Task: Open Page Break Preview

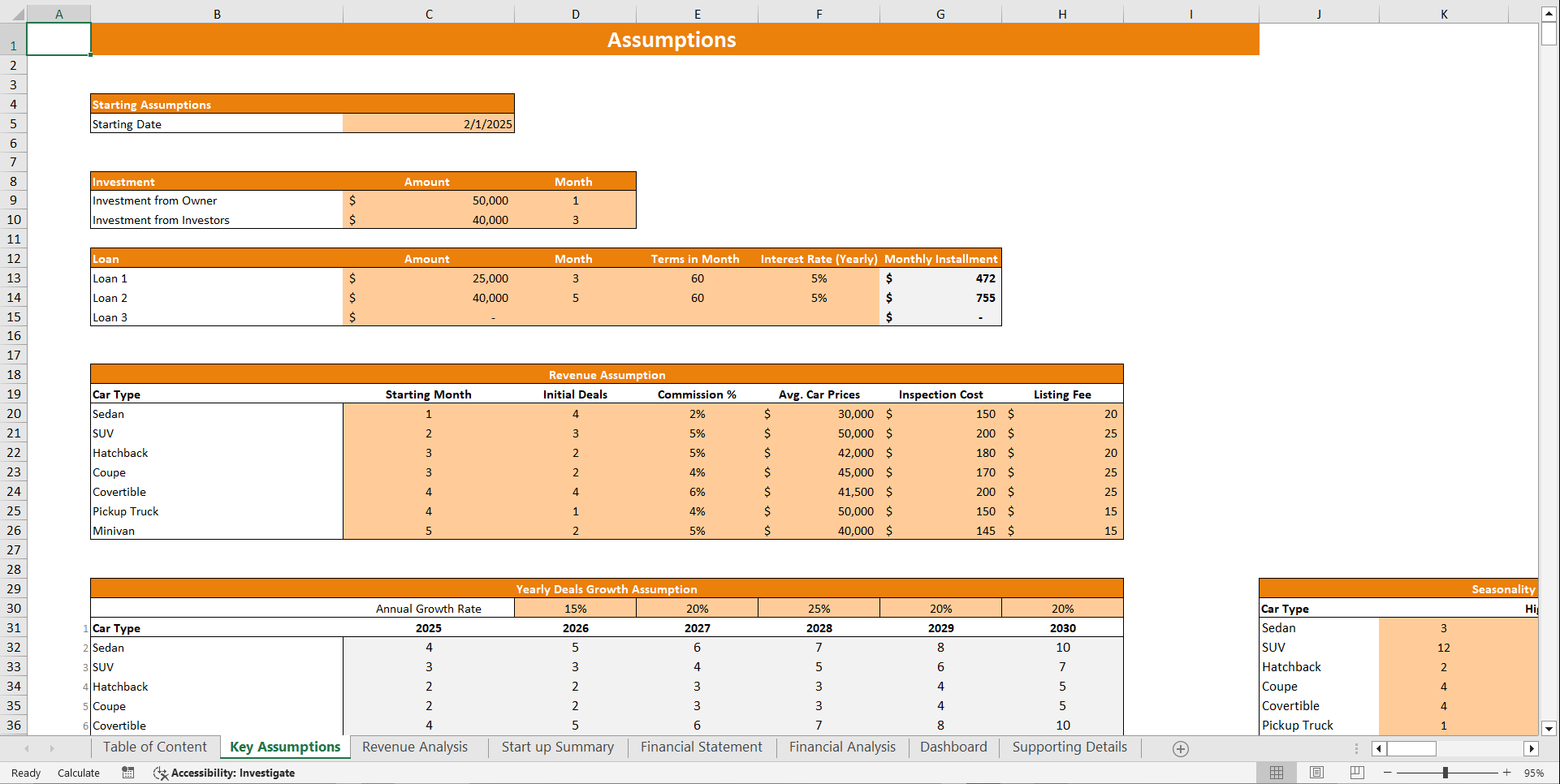Action: click(x=1355, y=772)
